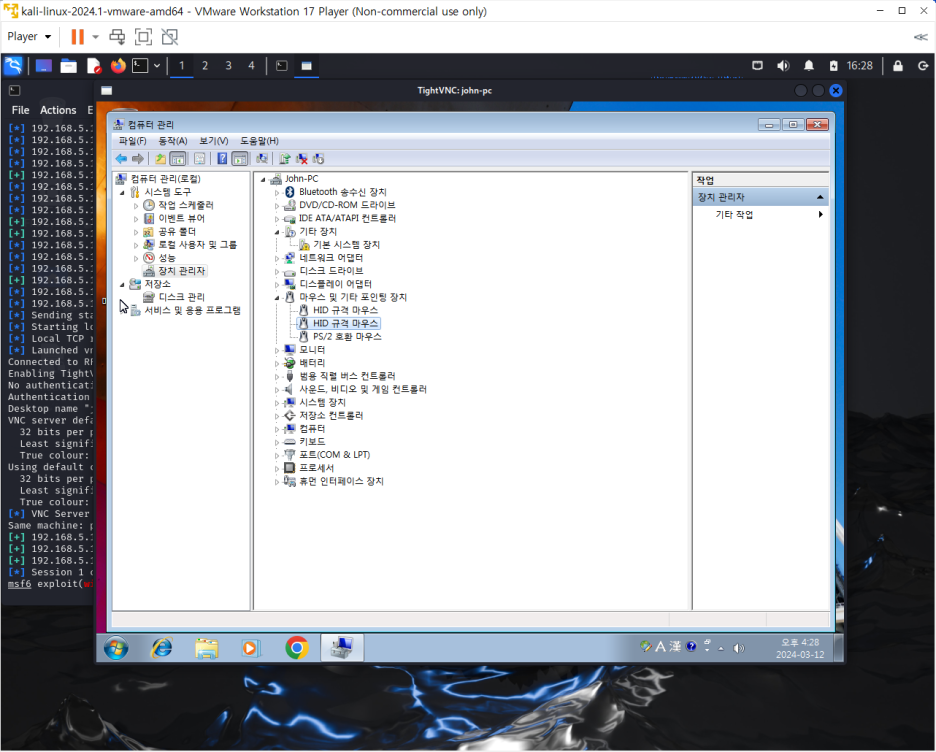Collapse the 저장소 tree node
The height and width of the screenshot is (752, 936).
122,284
